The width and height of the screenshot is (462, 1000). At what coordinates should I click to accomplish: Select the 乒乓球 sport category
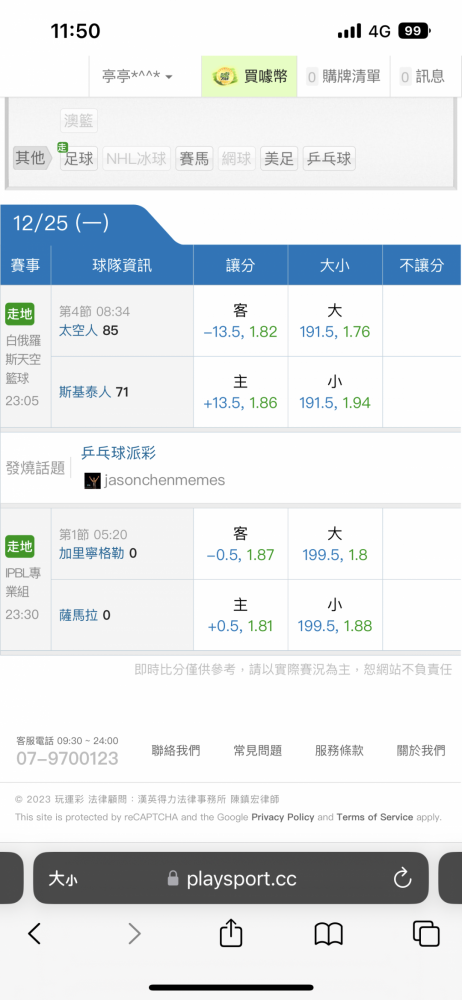coord(329,158)
